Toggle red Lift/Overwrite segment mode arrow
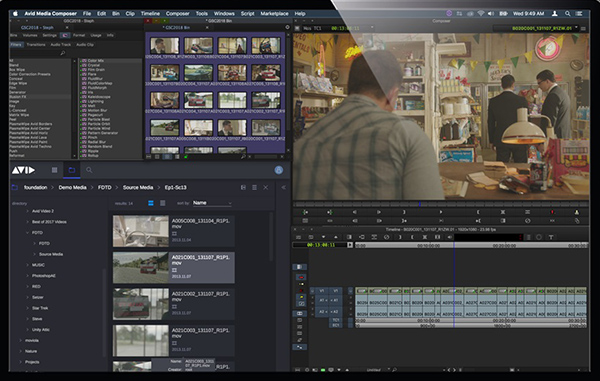Image resolution: width=600 pixels, height=381 pixels. [x=301, y=277]
